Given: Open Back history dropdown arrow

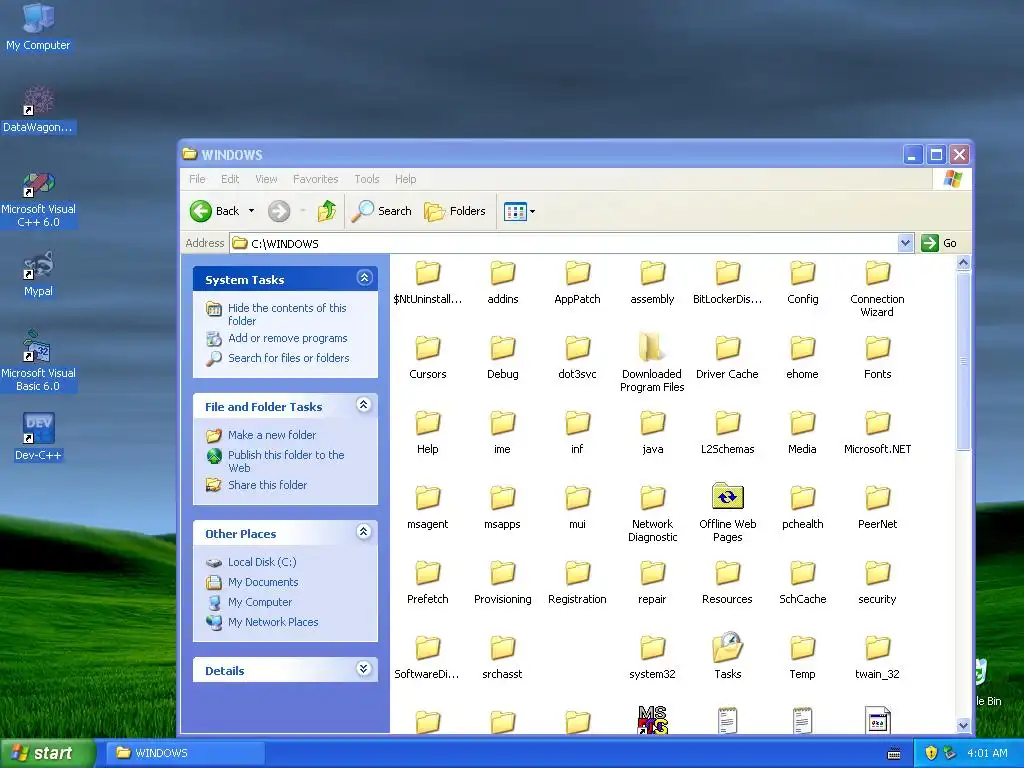Looking at the screenshot, I should [x=251, y=211].
